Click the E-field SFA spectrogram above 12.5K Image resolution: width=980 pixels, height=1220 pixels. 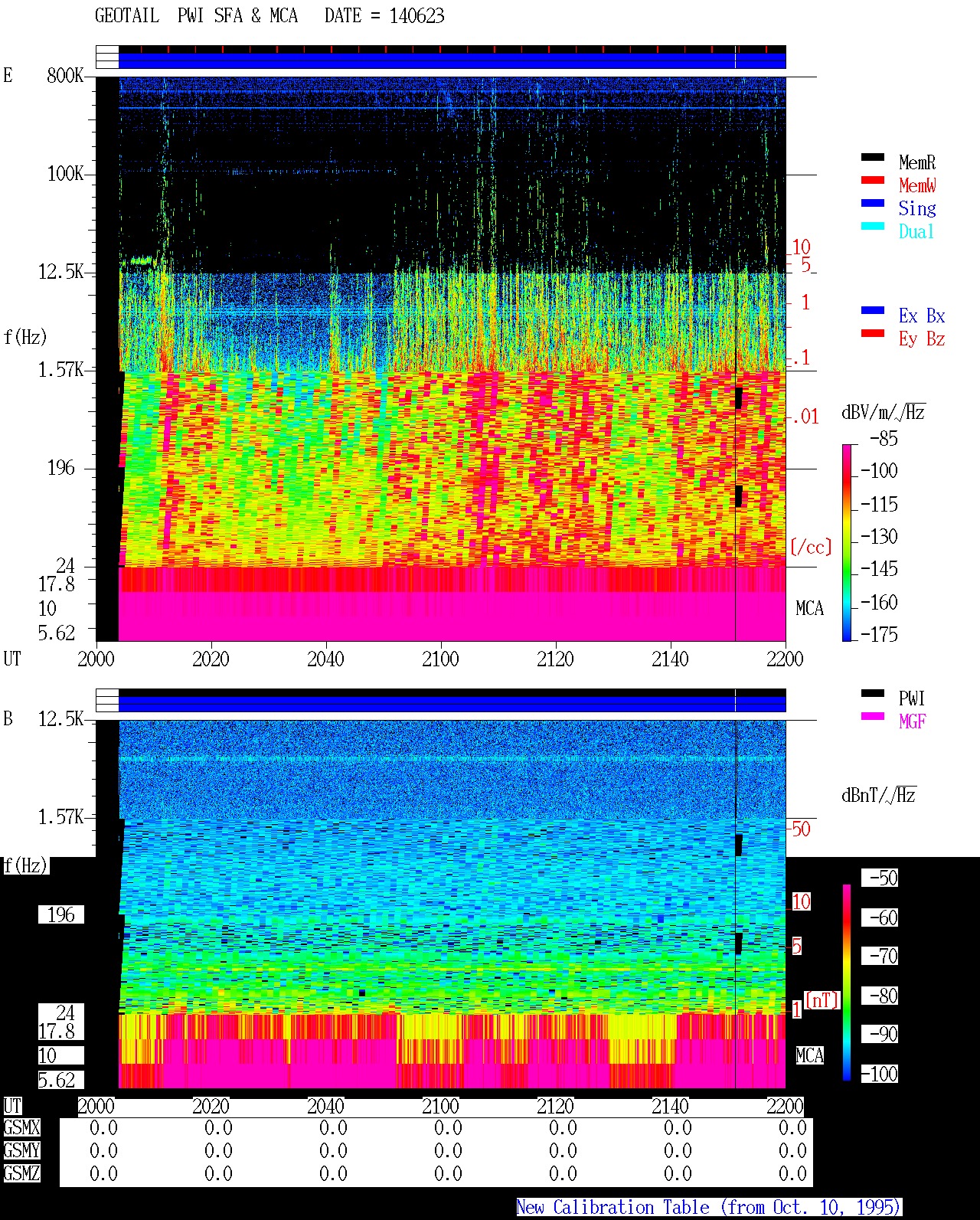pos(452,175)
